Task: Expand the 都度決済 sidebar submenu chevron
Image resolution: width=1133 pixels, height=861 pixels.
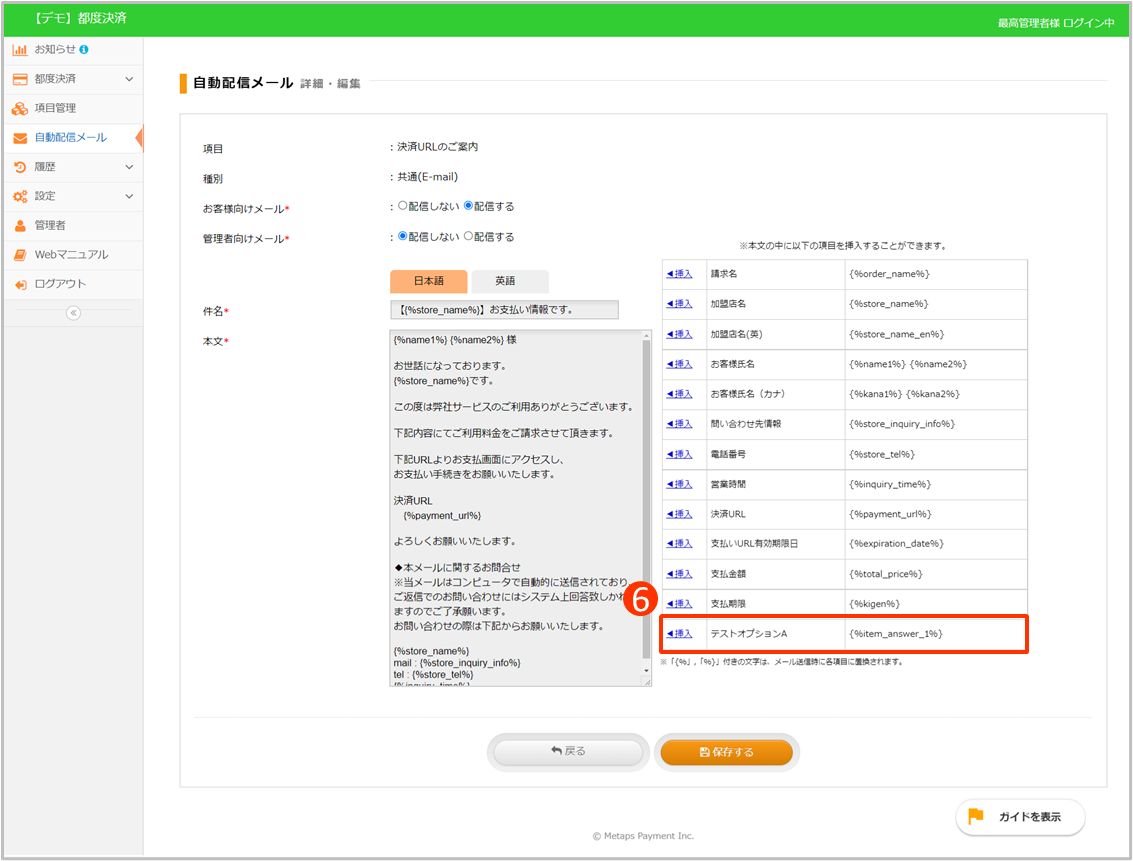Action: pos(128,79)
